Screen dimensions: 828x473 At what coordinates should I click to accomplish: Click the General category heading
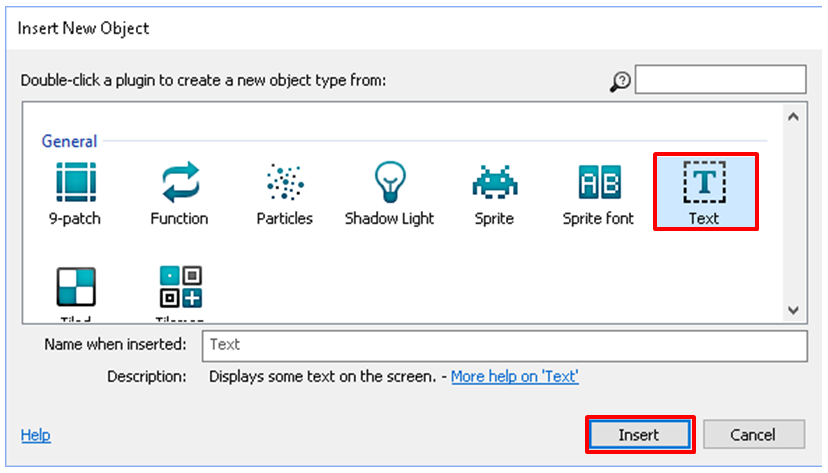click(69, 142)
